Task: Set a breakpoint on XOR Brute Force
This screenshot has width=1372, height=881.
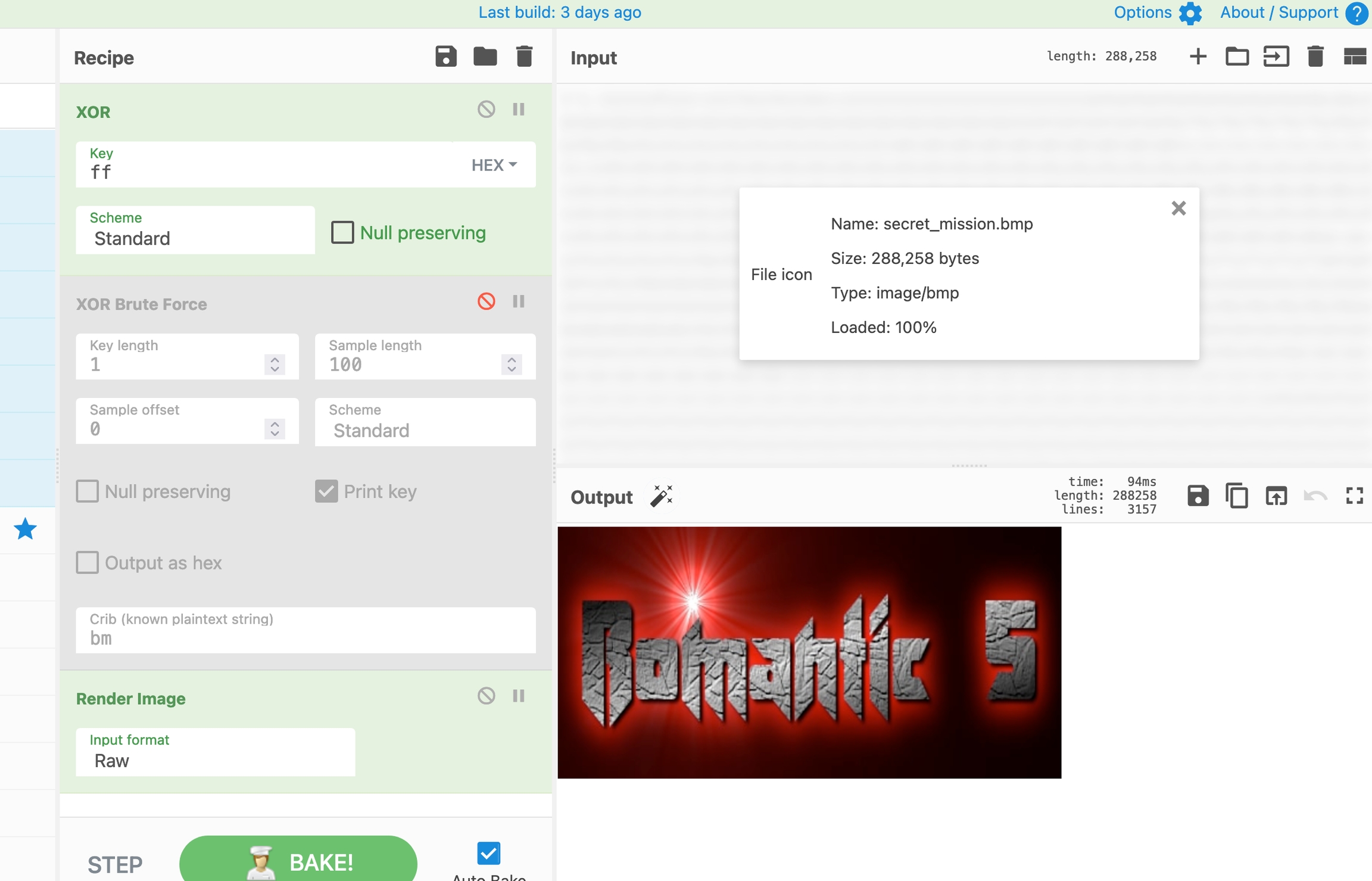Action: [519, 301]
